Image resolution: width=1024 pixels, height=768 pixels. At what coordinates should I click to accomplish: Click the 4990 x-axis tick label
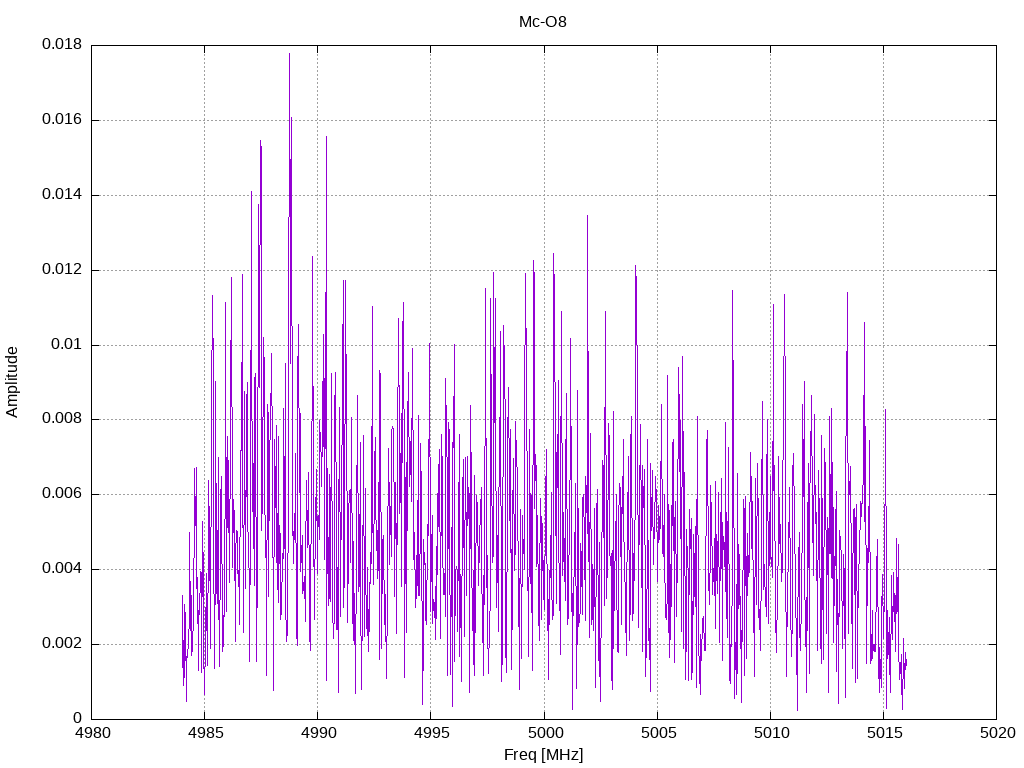pyautogui.click(x=318, y=733)
